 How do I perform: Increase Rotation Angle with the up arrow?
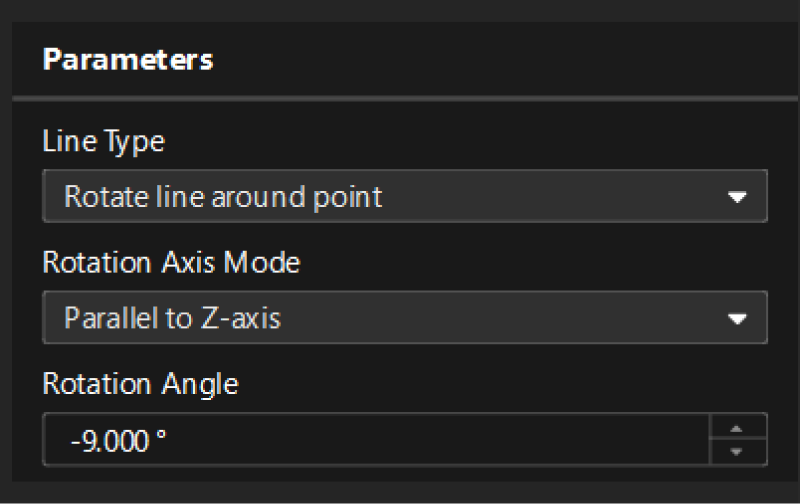point(738,428)
